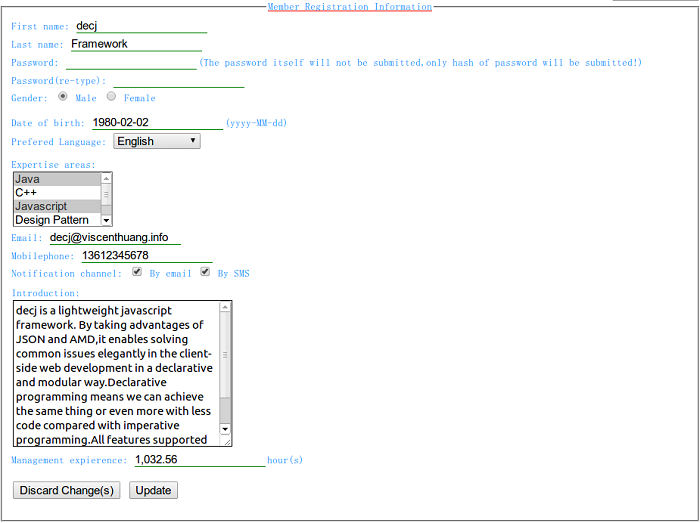Click the First name input field
700x523 pixels.
click(141, 26)
